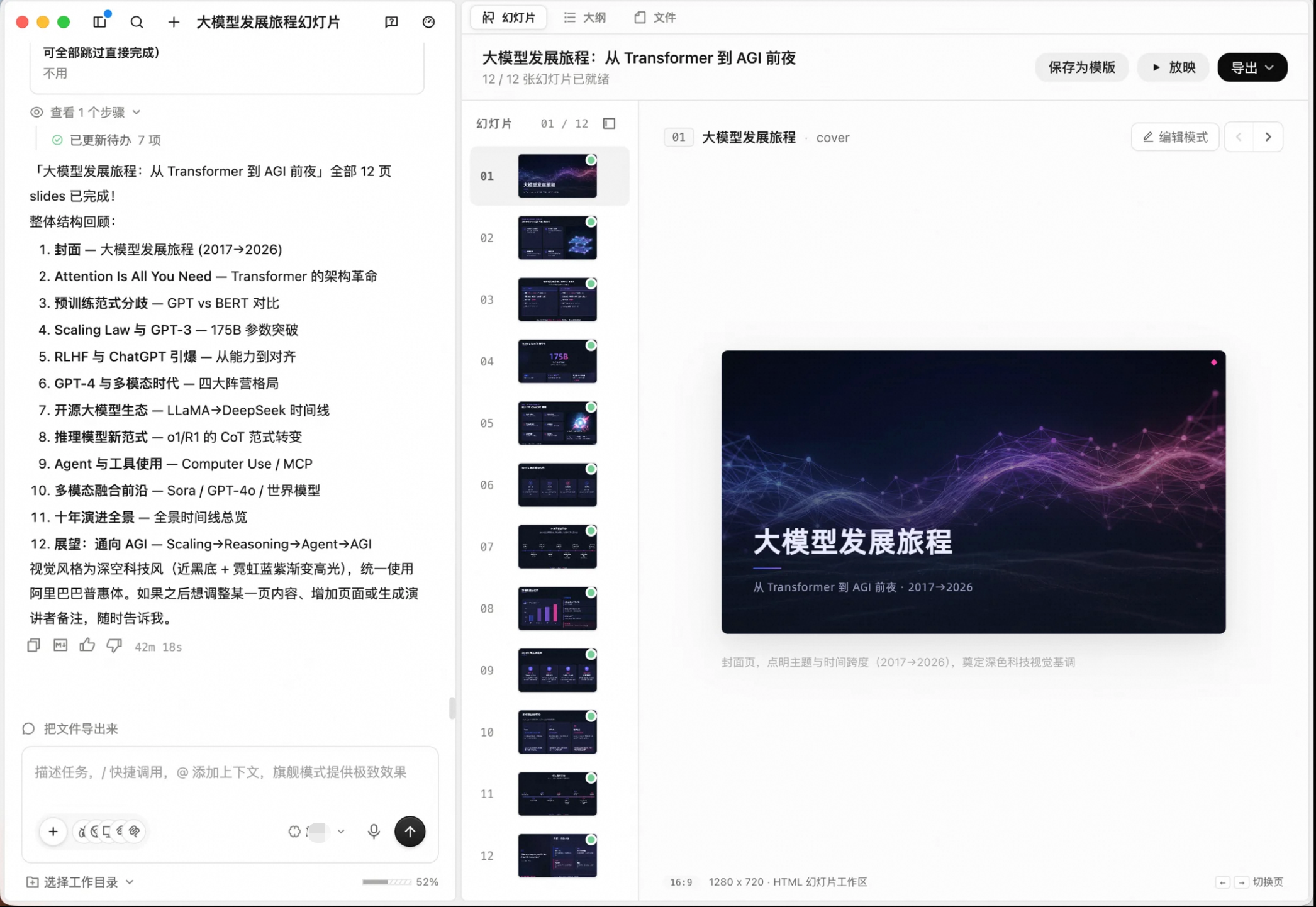Open the 导出 export dropdown

[x=1252, y=67]
